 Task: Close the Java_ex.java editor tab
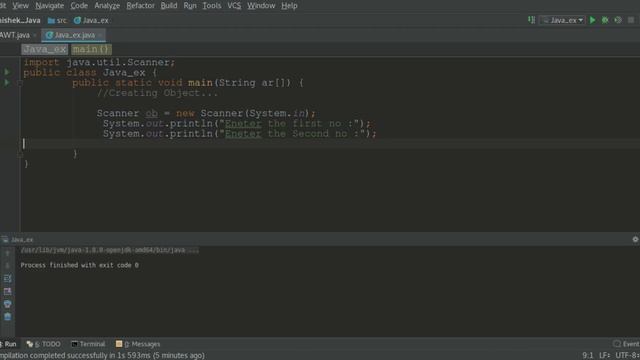coord(100,36)
